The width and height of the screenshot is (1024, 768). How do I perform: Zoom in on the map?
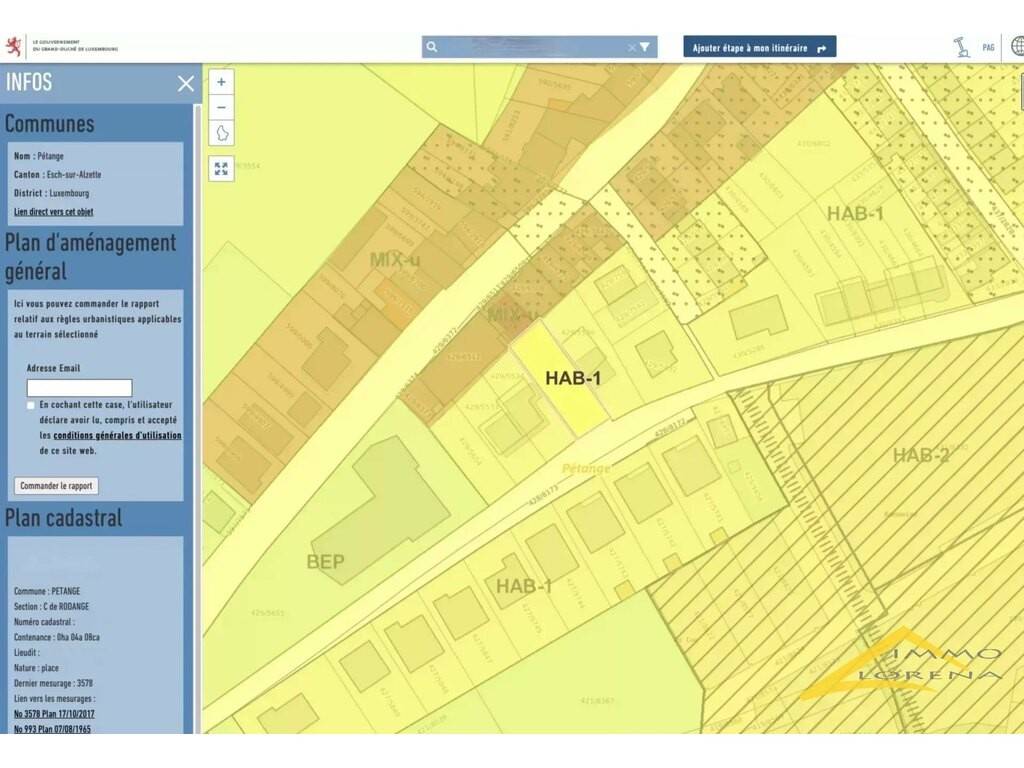coord(221,82)
